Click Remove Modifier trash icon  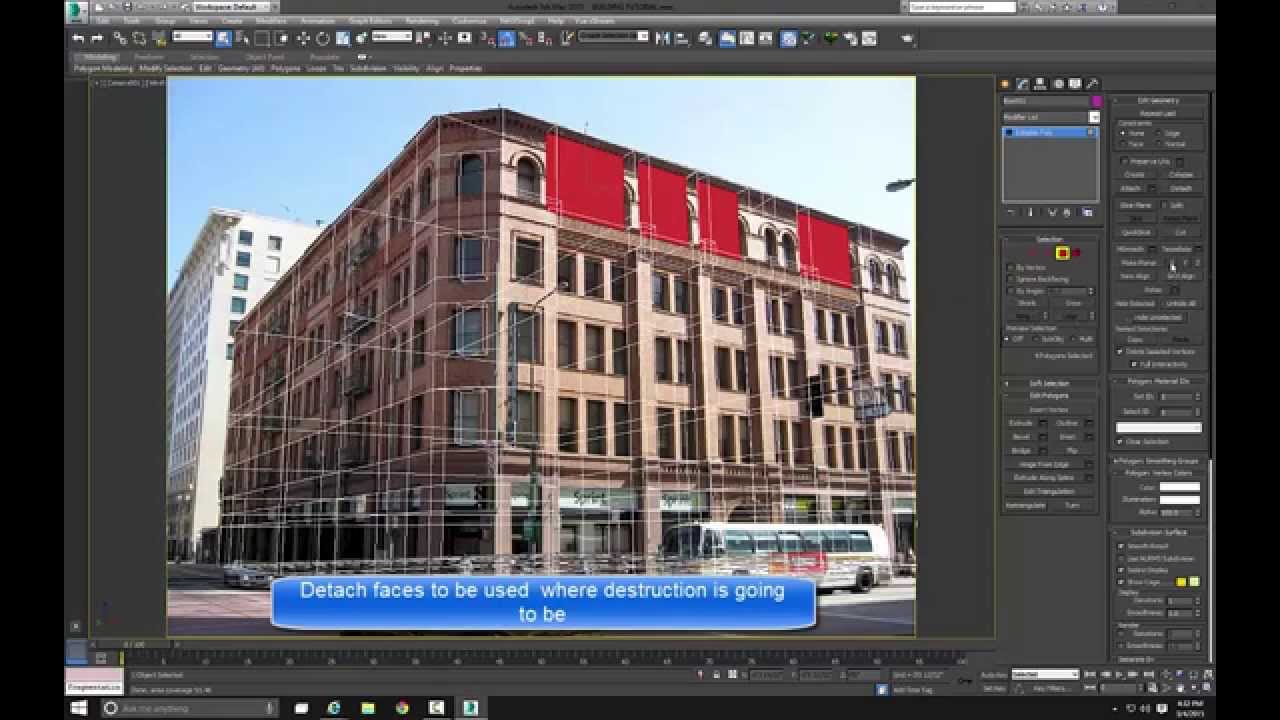point(1067,212)
